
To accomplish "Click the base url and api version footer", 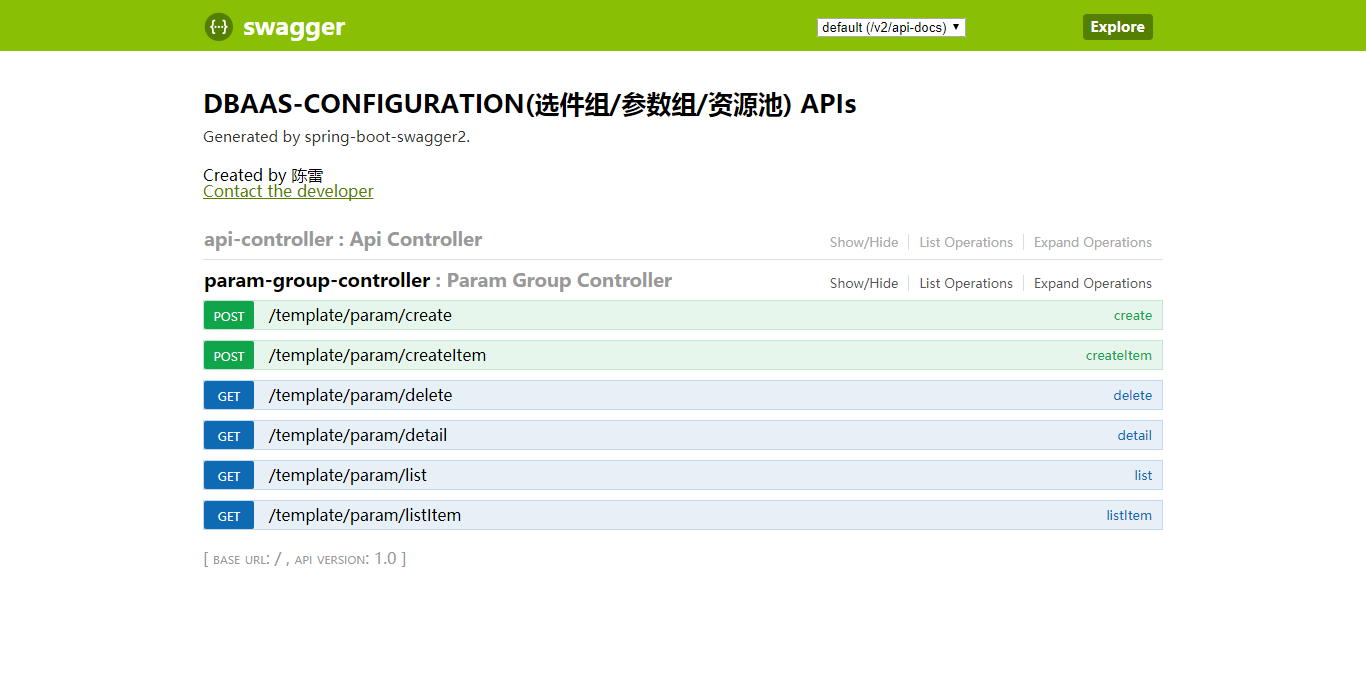I will coord(305,558).
